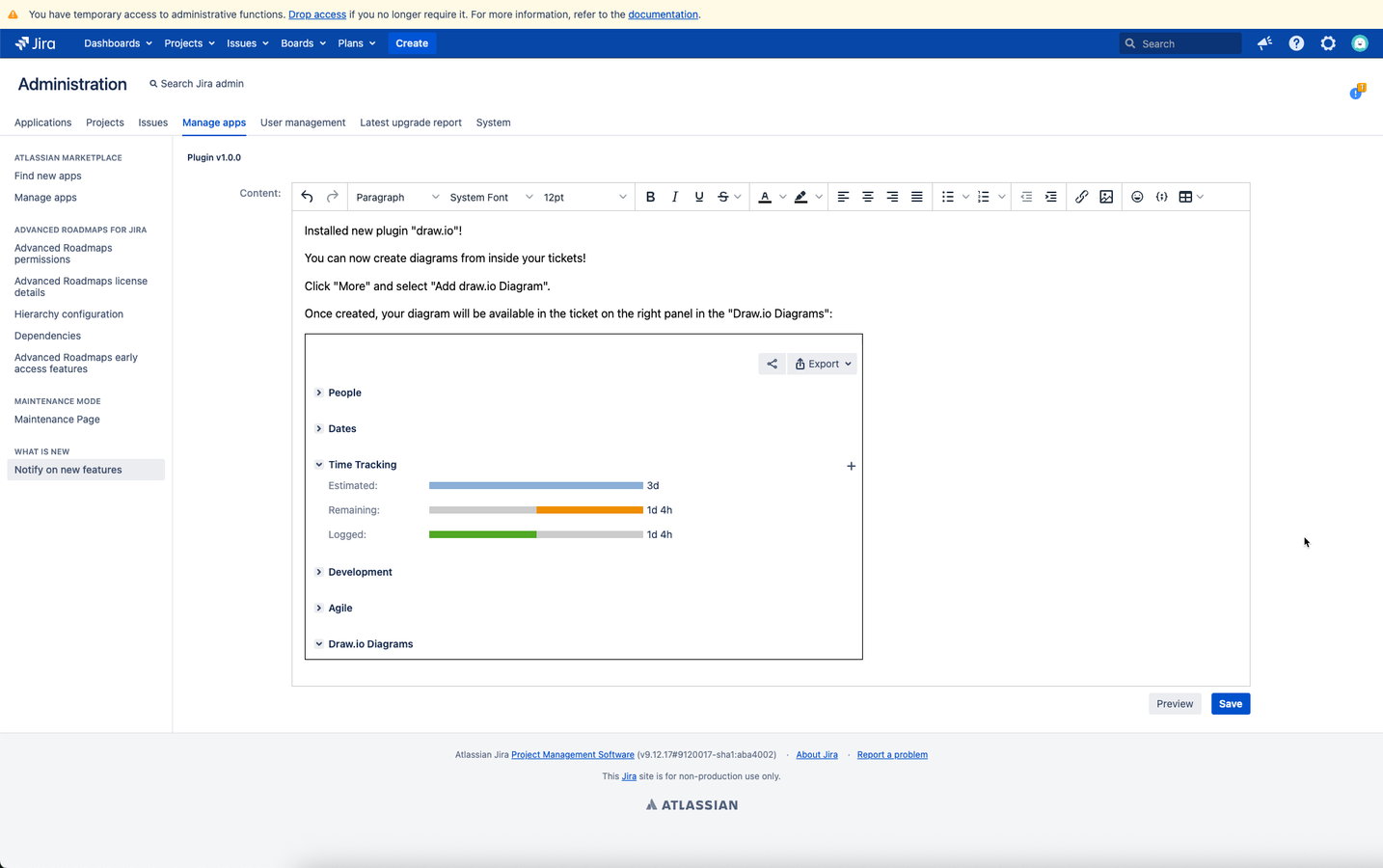
Task: Open the 12pt font size dropdown
Action: [x=584, y=197]
